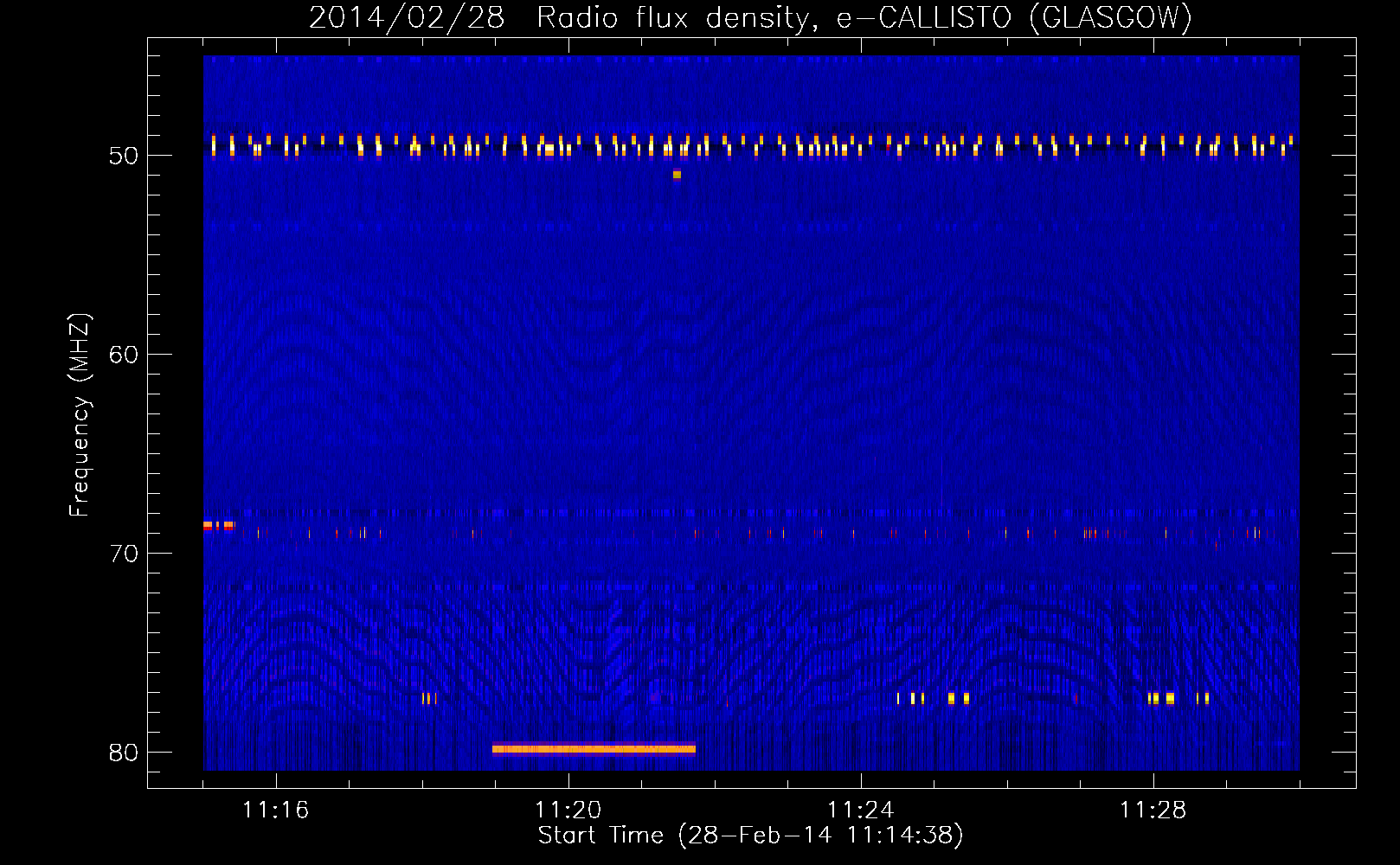The image size is (1400, 865).
Task: Click the 11:28 time tick label
Action: [x=1153, y=811]
